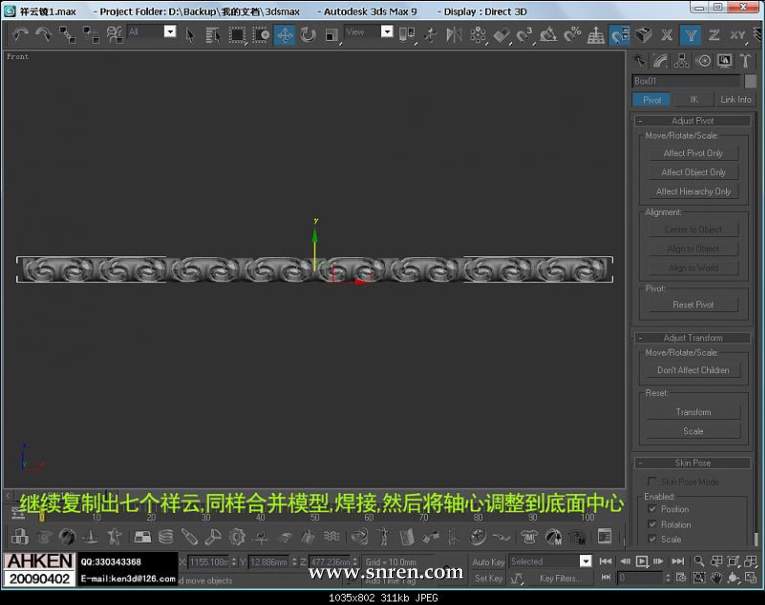The image size is (765, 605).
Task: Click Reset Scale button
Action: (693, 431)
